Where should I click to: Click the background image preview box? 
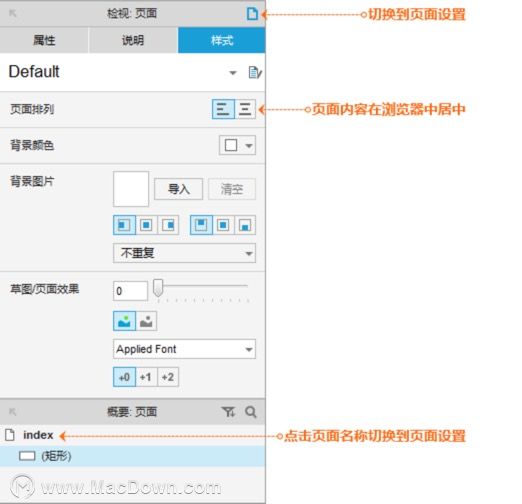pyautogui.click(x=131, y=189)
